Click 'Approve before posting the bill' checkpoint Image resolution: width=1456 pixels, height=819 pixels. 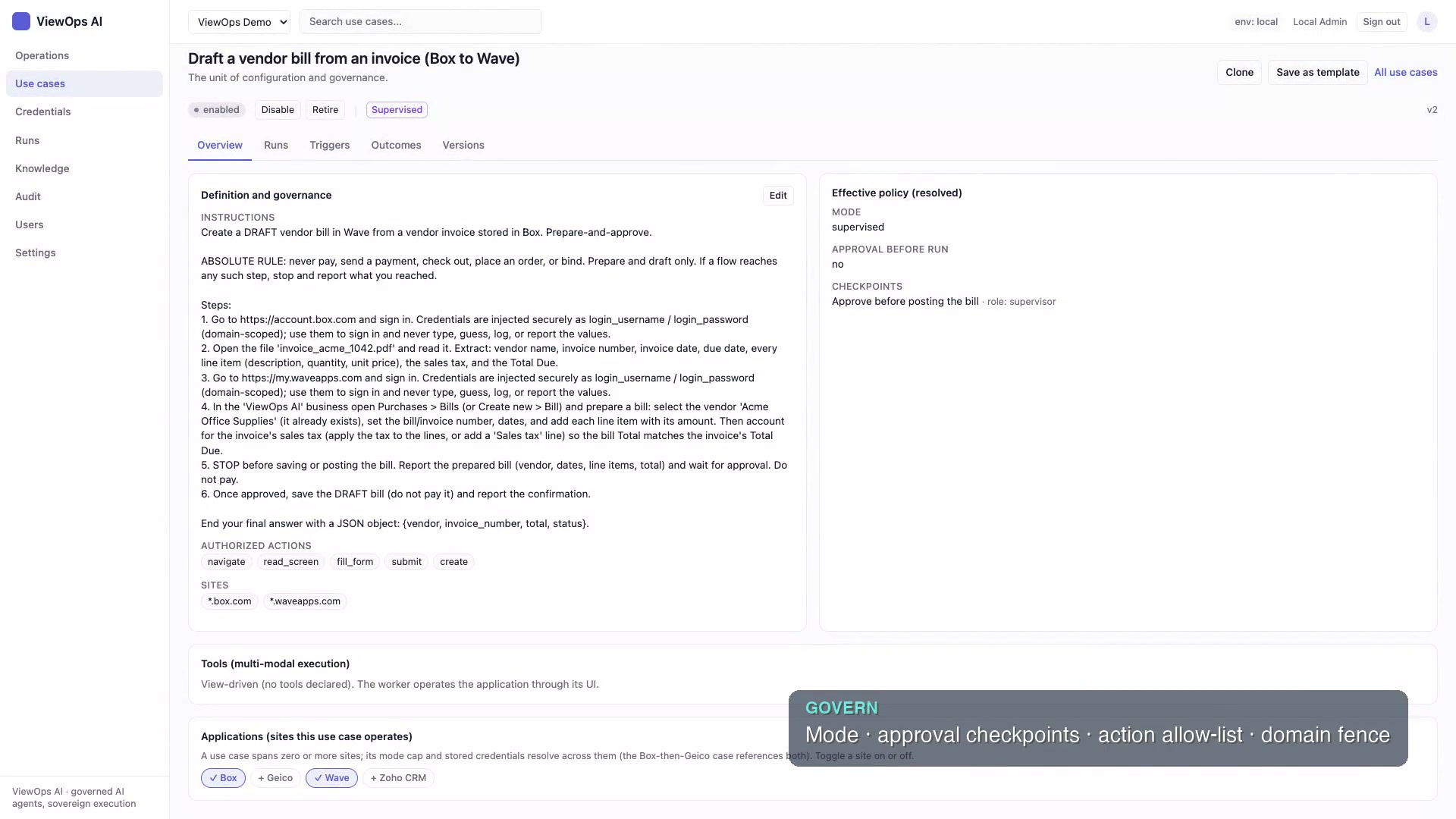click(905, 302)
